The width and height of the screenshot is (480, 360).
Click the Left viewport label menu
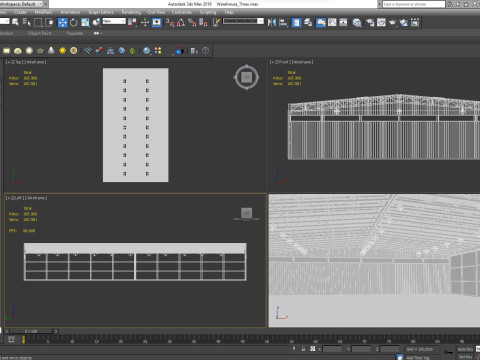(x=26, y=198)
